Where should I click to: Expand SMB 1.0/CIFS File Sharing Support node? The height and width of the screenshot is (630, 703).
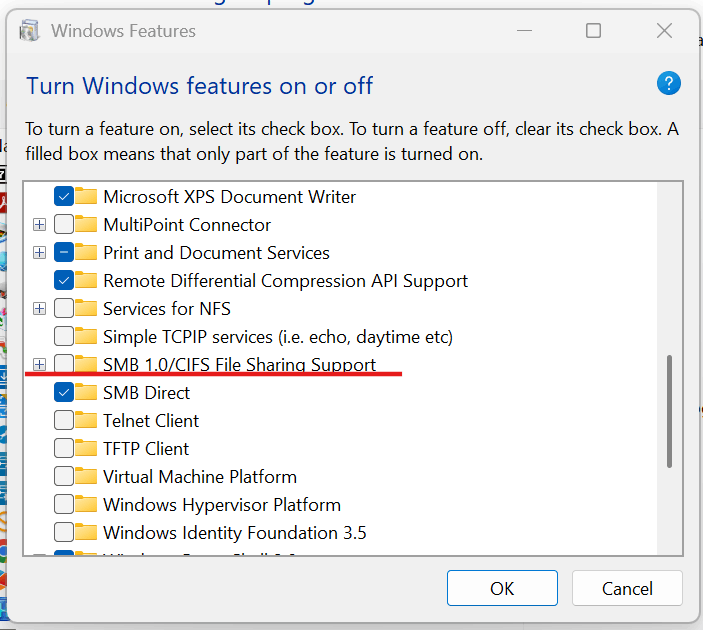(39, 364)
